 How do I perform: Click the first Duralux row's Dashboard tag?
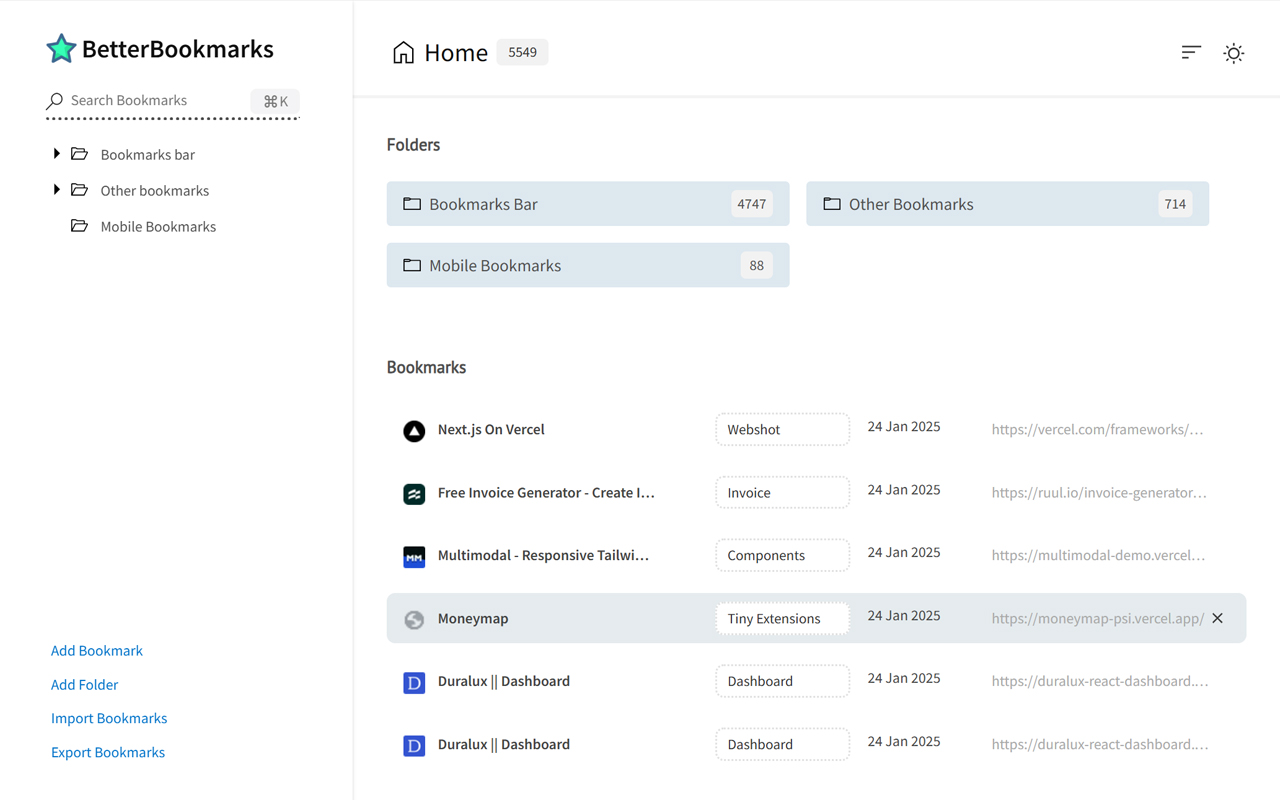782,681
